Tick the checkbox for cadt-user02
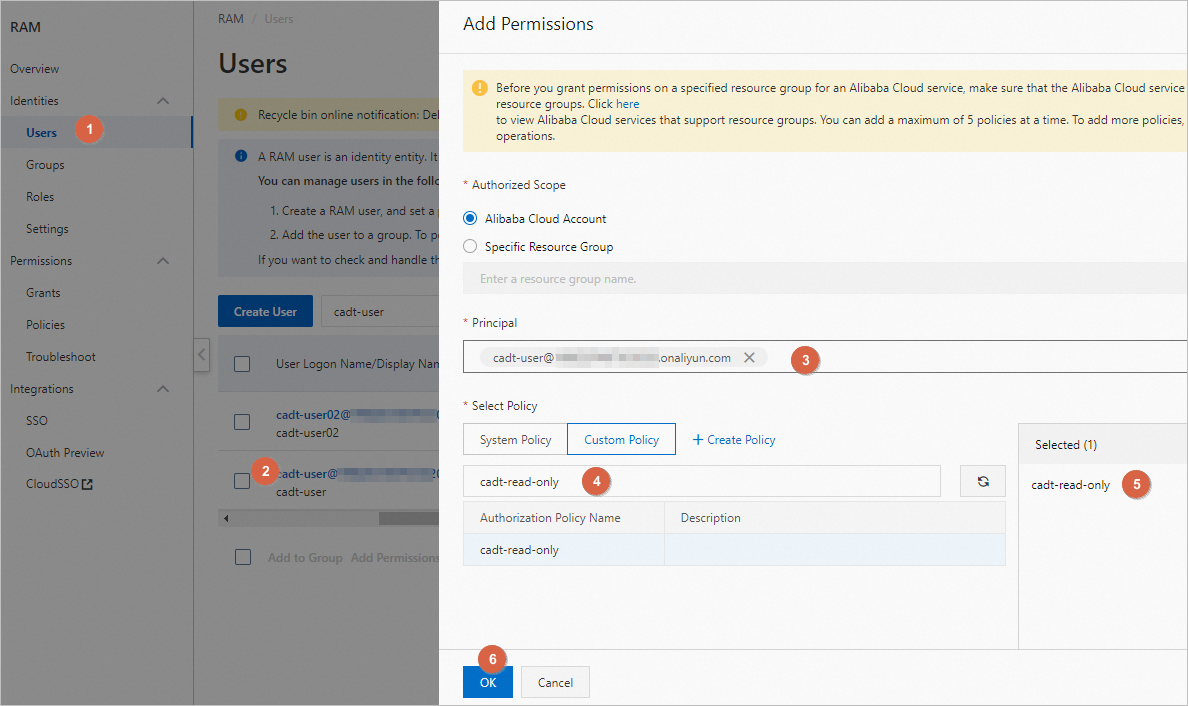1188x706 pixels. click(x=242, y=422)
